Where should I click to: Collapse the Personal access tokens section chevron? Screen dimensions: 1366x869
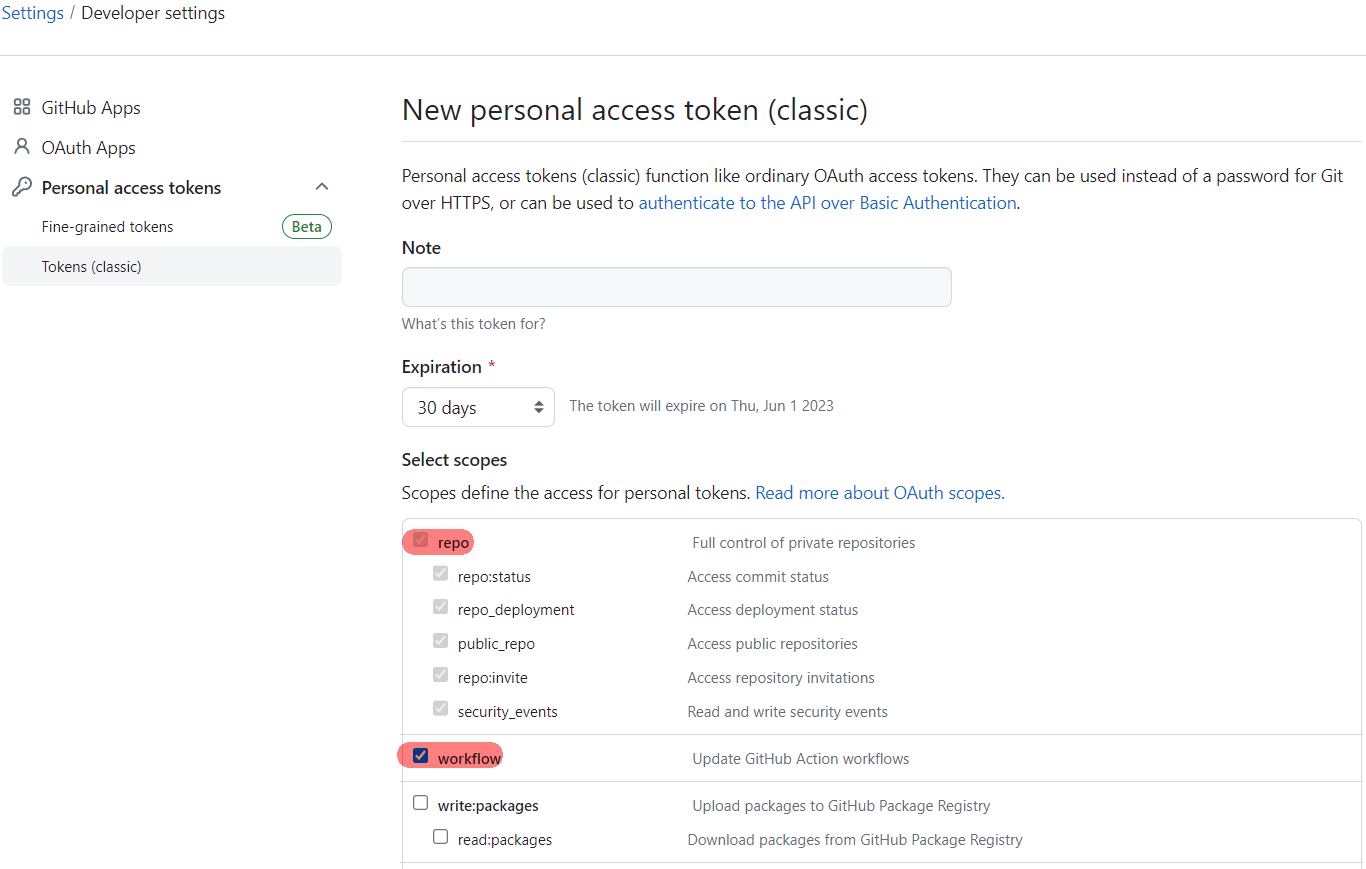(x=322, y=187)
